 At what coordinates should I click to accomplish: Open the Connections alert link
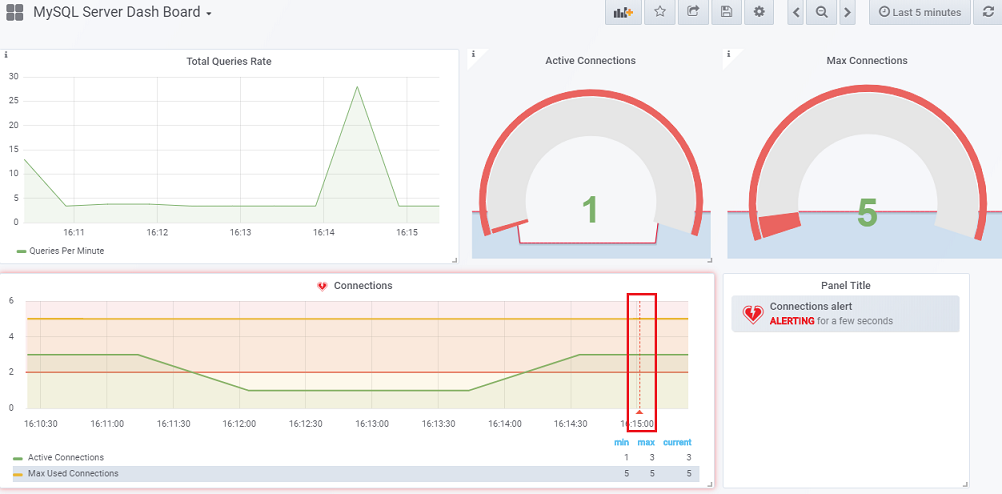(x=810, y=306)
